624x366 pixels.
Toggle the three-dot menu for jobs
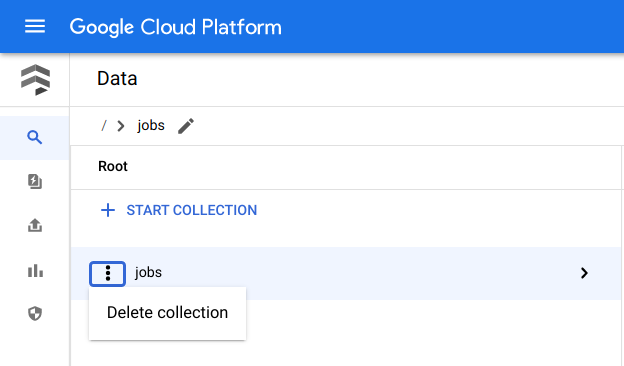(107, 273)
